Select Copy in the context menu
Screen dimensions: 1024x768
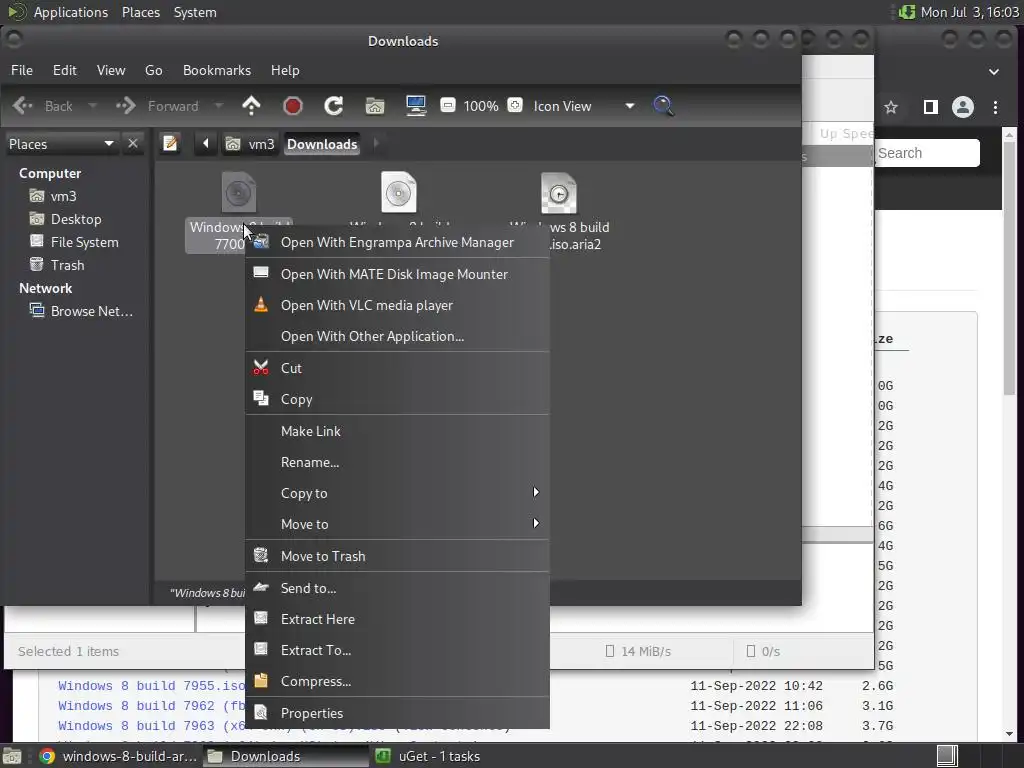397,399
